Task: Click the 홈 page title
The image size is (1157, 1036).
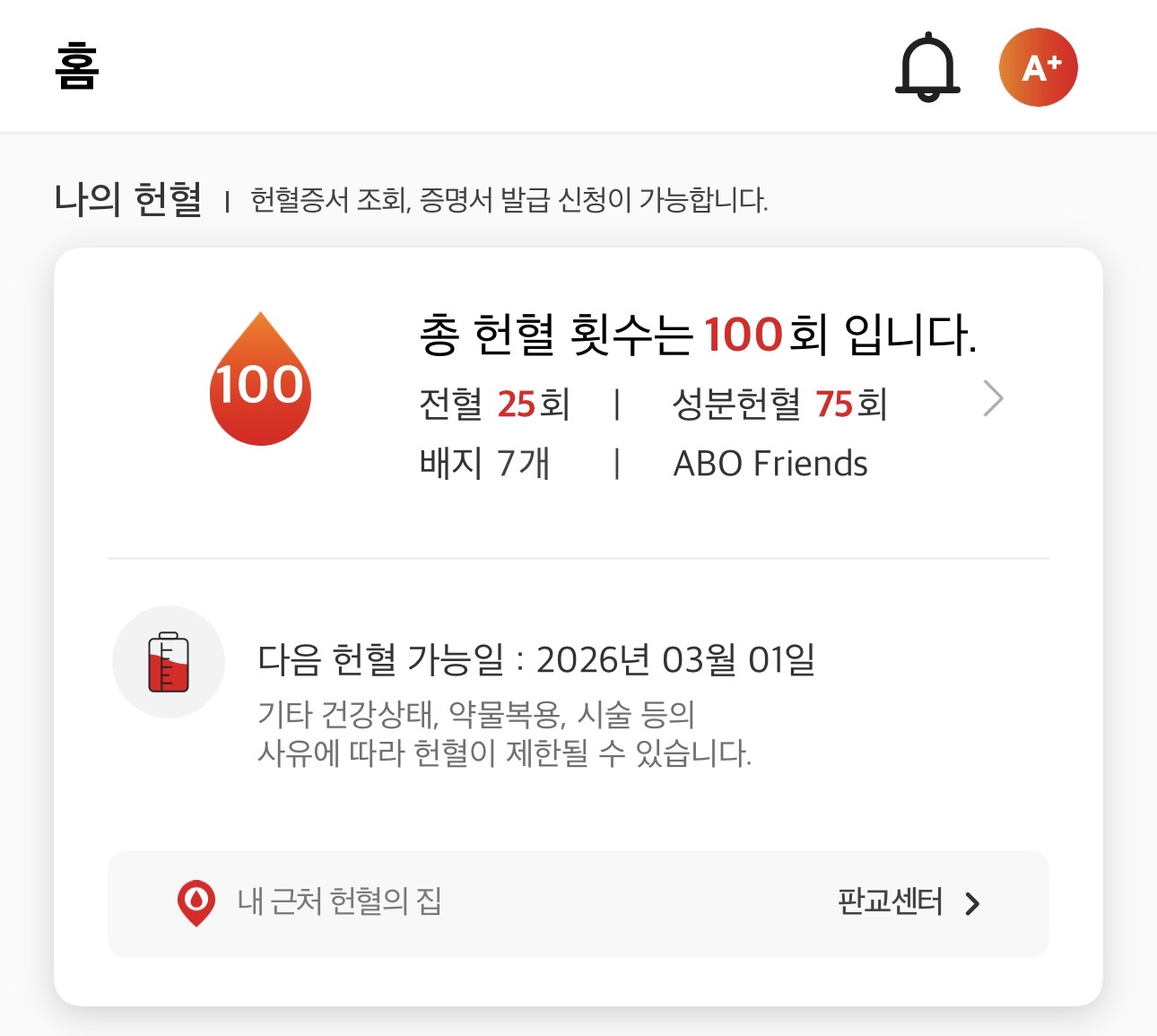Action: pos(77,67)
